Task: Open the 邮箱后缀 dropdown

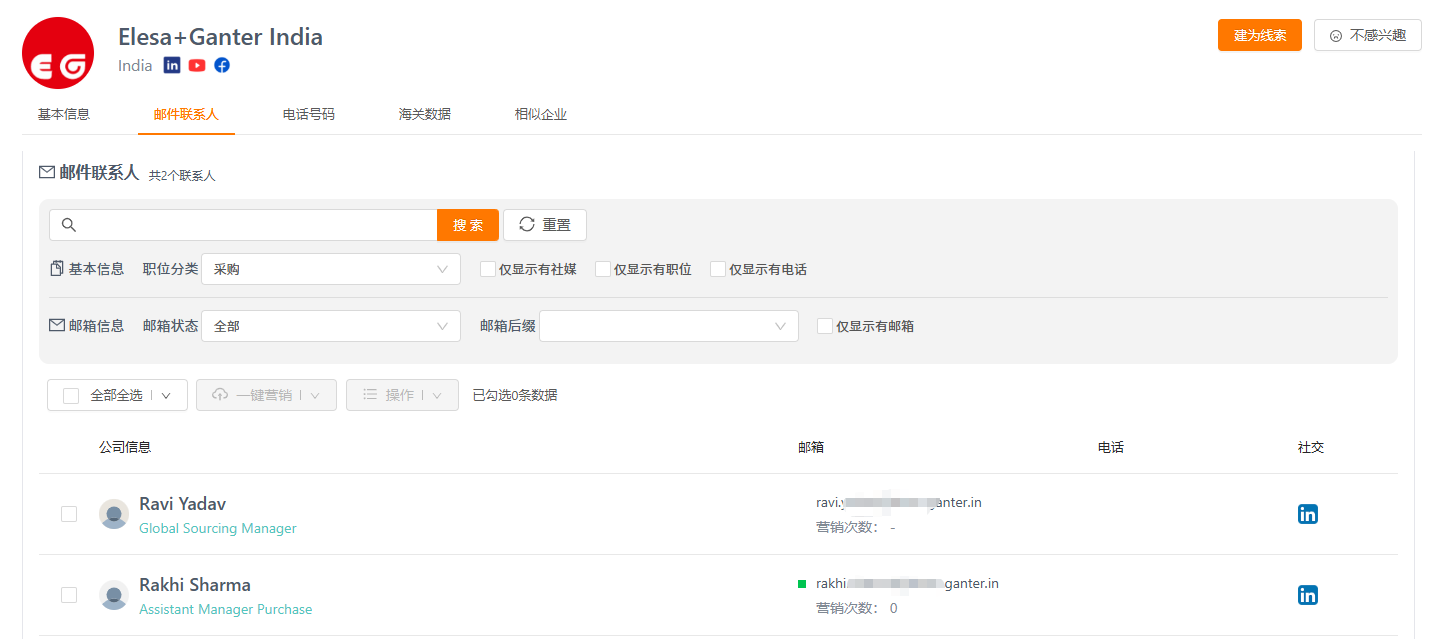Action: coord(669,326)
